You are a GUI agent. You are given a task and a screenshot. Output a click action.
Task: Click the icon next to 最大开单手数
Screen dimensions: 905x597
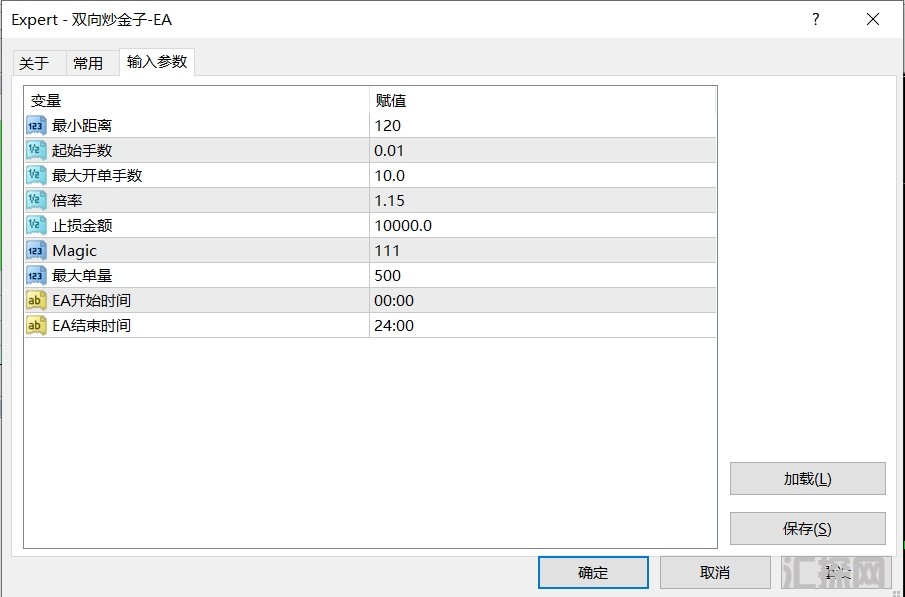coord(36,175)
